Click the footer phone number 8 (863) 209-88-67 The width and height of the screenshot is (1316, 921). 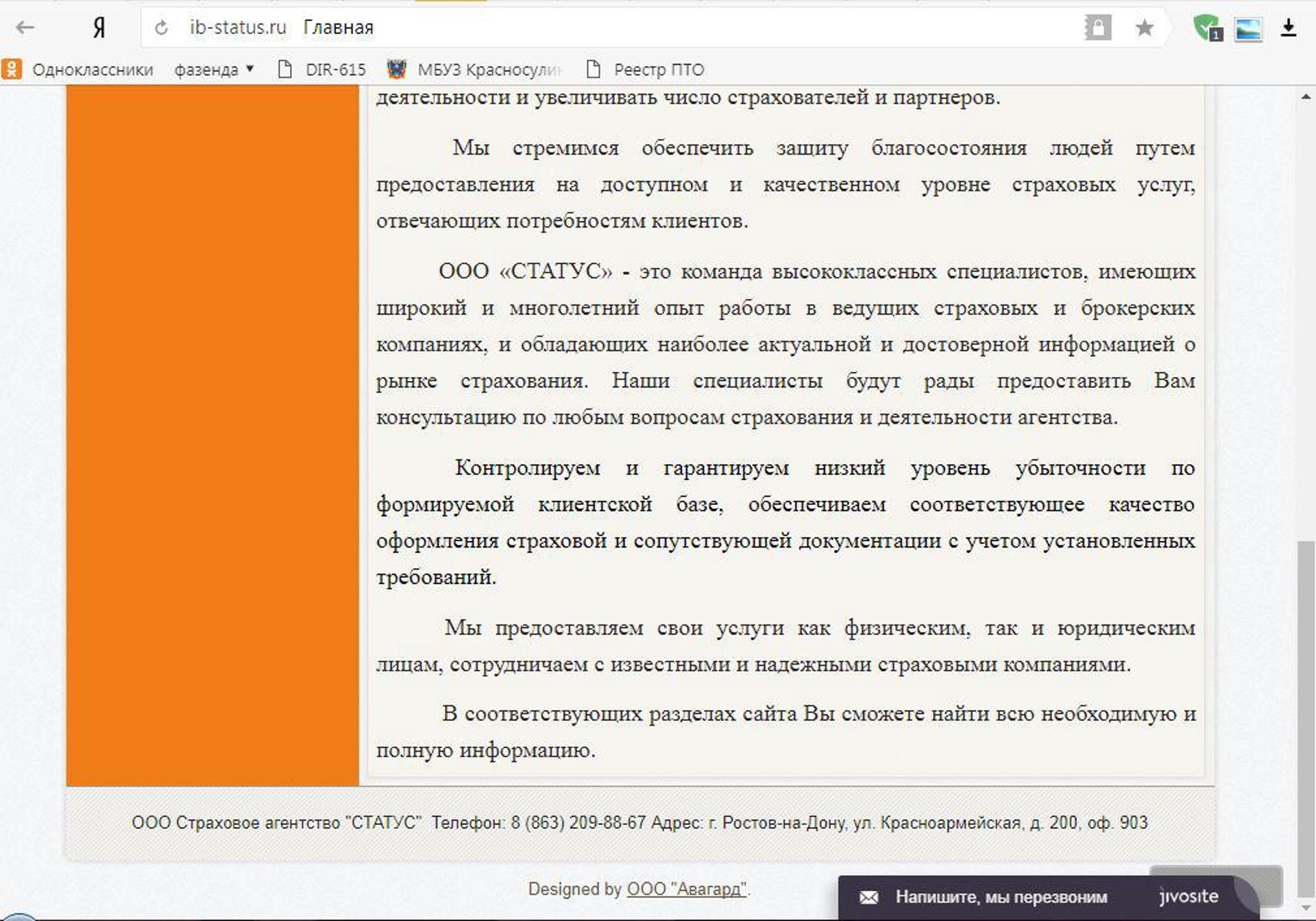pyautogui.click(x=578, y=822)
